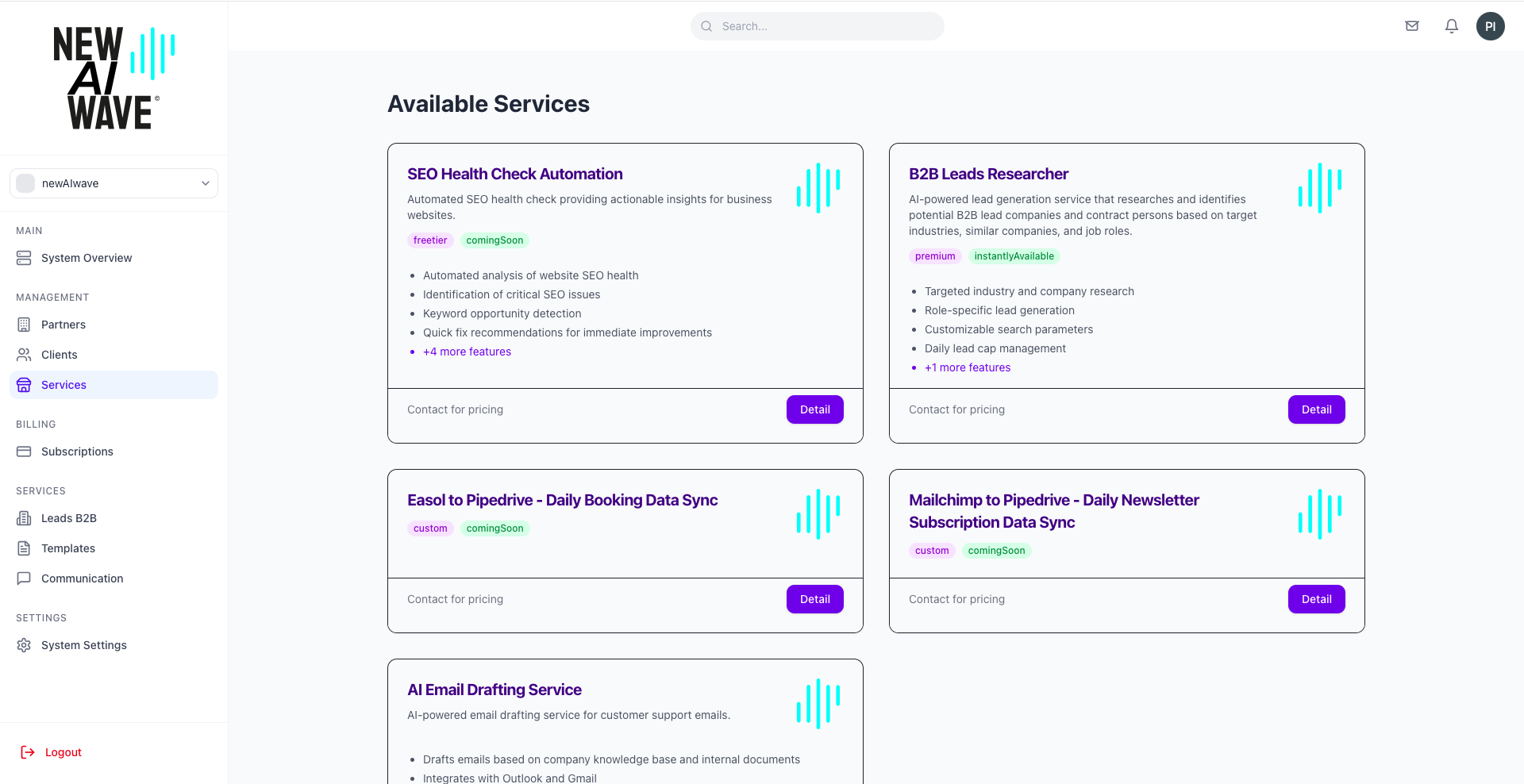Image resolution: width=1524 pixels, height=784 pixels.
Task: Open Subscriptions billing page
Action: click(114, 452)
